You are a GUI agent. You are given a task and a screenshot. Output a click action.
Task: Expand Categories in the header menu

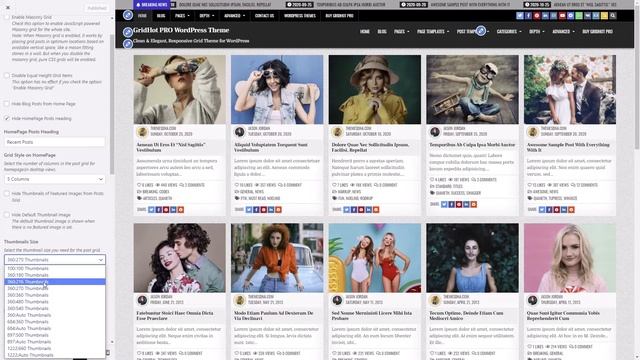point(509,31)
